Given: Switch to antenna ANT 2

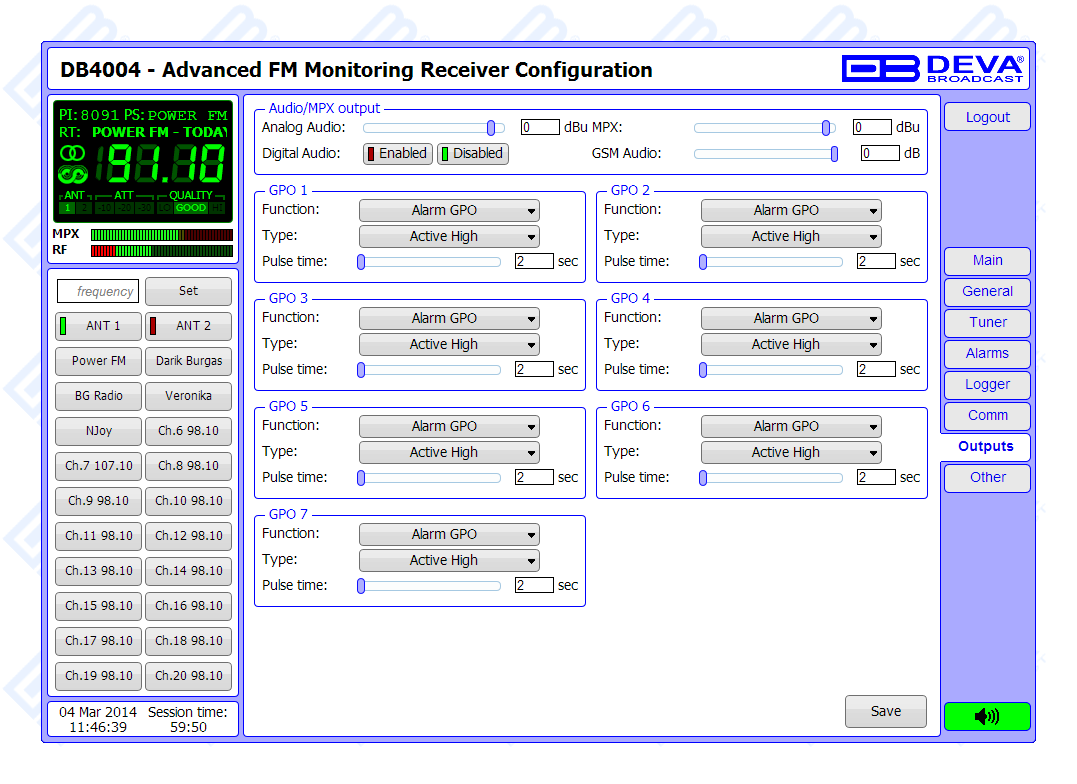Looking at the screenshot, I should [x=188, y=326].
